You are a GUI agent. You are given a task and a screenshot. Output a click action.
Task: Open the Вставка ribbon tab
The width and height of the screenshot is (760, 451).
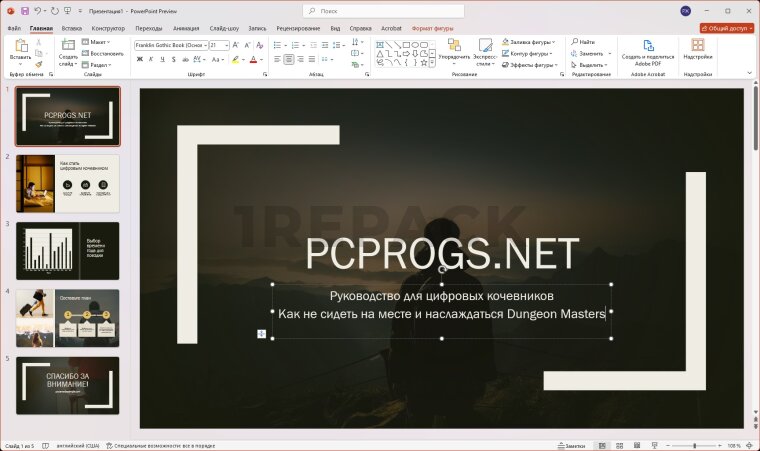(72, 29)
